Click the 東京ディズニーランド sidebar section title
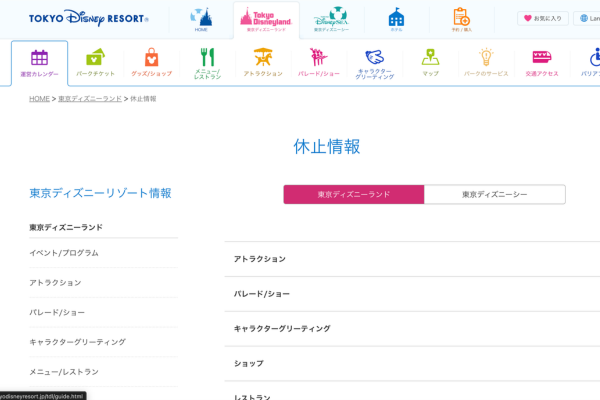Viewport: 600px width, 400px height. tap(66, 227)
